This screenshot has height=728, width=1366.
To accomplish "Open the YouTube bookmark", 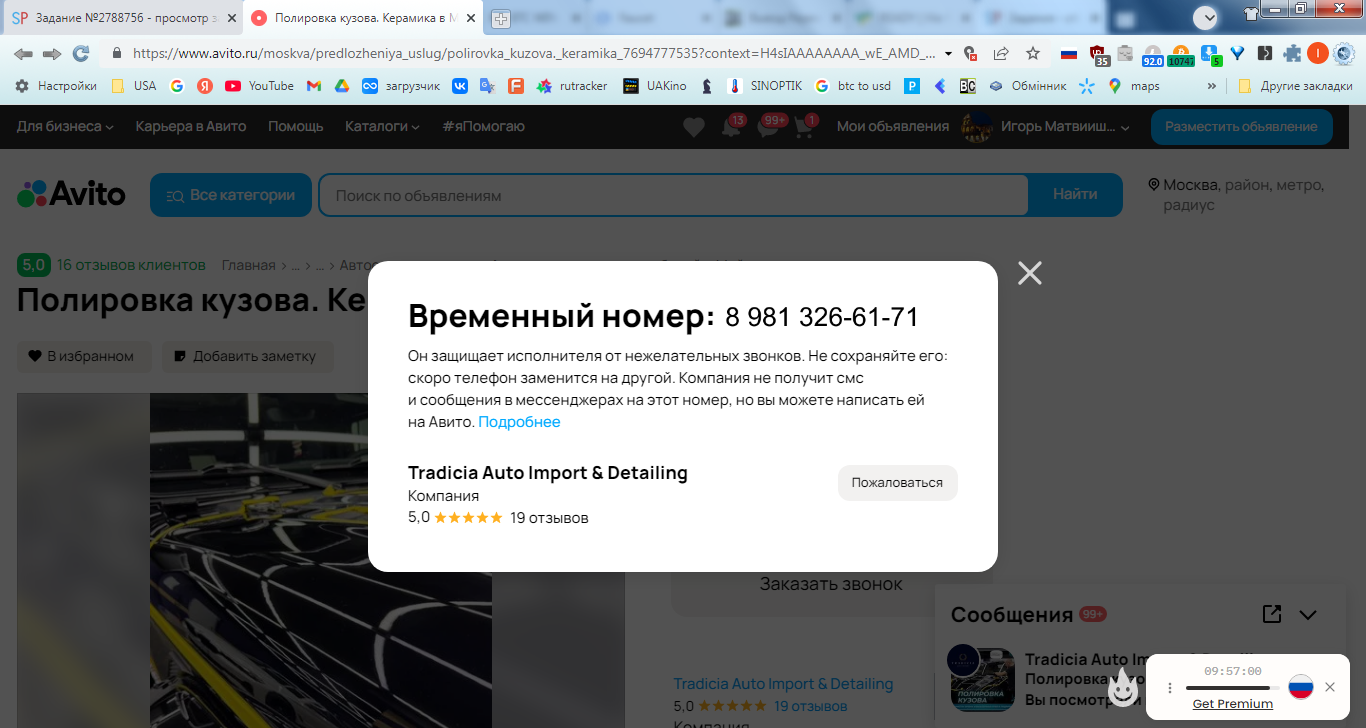I will tap(259, 86).
